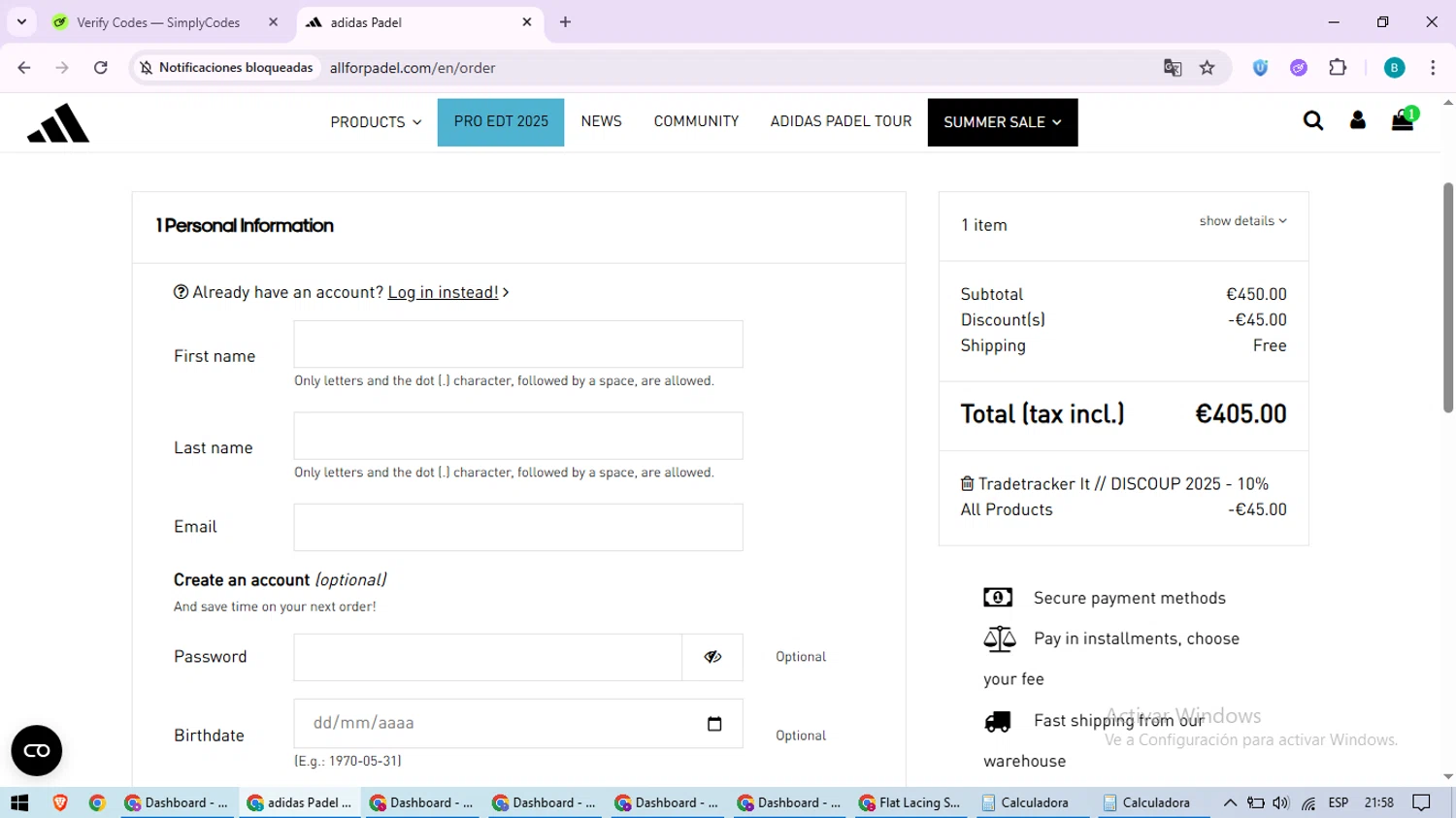Click Notificaciones bloqueadas chip
The width and height of the screenshot is (1456, 818).
coord(226,68)
